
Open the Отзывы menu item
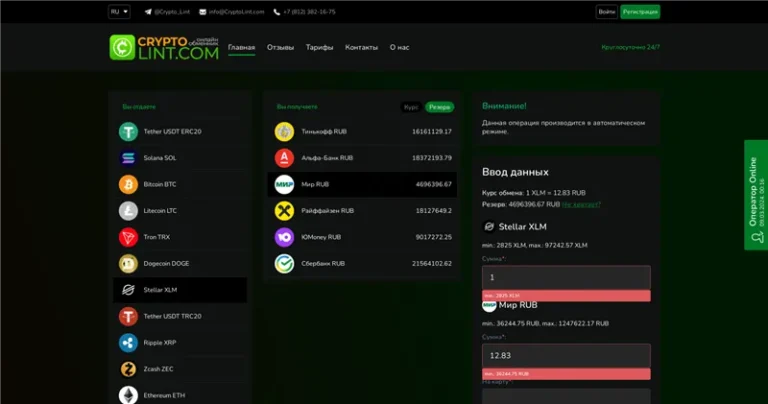pos(280,48)
